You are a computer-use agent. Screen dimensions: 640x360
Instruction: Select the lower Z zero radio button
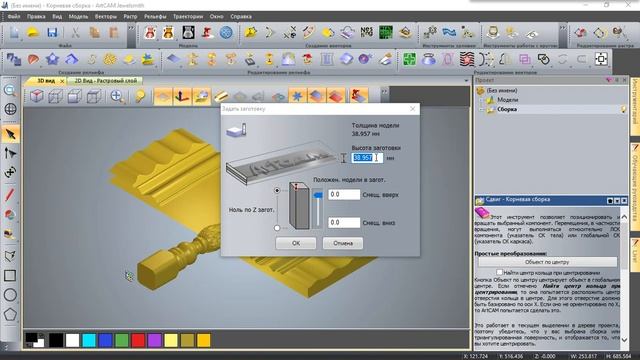[x=277, y=228]
